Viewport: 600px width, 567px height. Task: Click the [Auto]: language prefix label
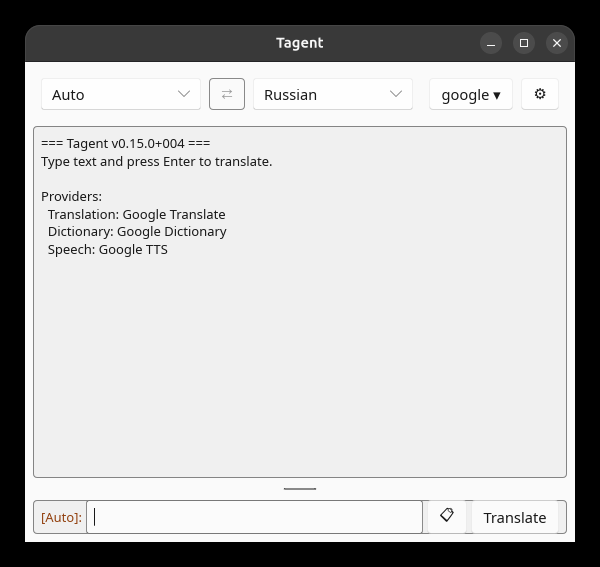tap(61, 517)
